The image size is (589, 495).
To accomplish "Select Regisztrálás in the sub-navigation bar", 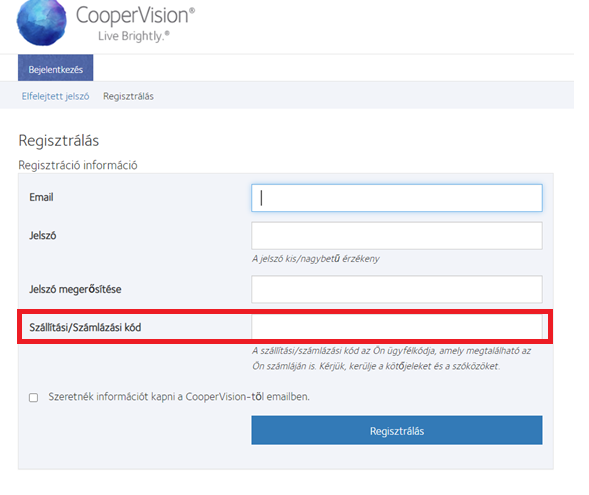I will pos(128,96).
